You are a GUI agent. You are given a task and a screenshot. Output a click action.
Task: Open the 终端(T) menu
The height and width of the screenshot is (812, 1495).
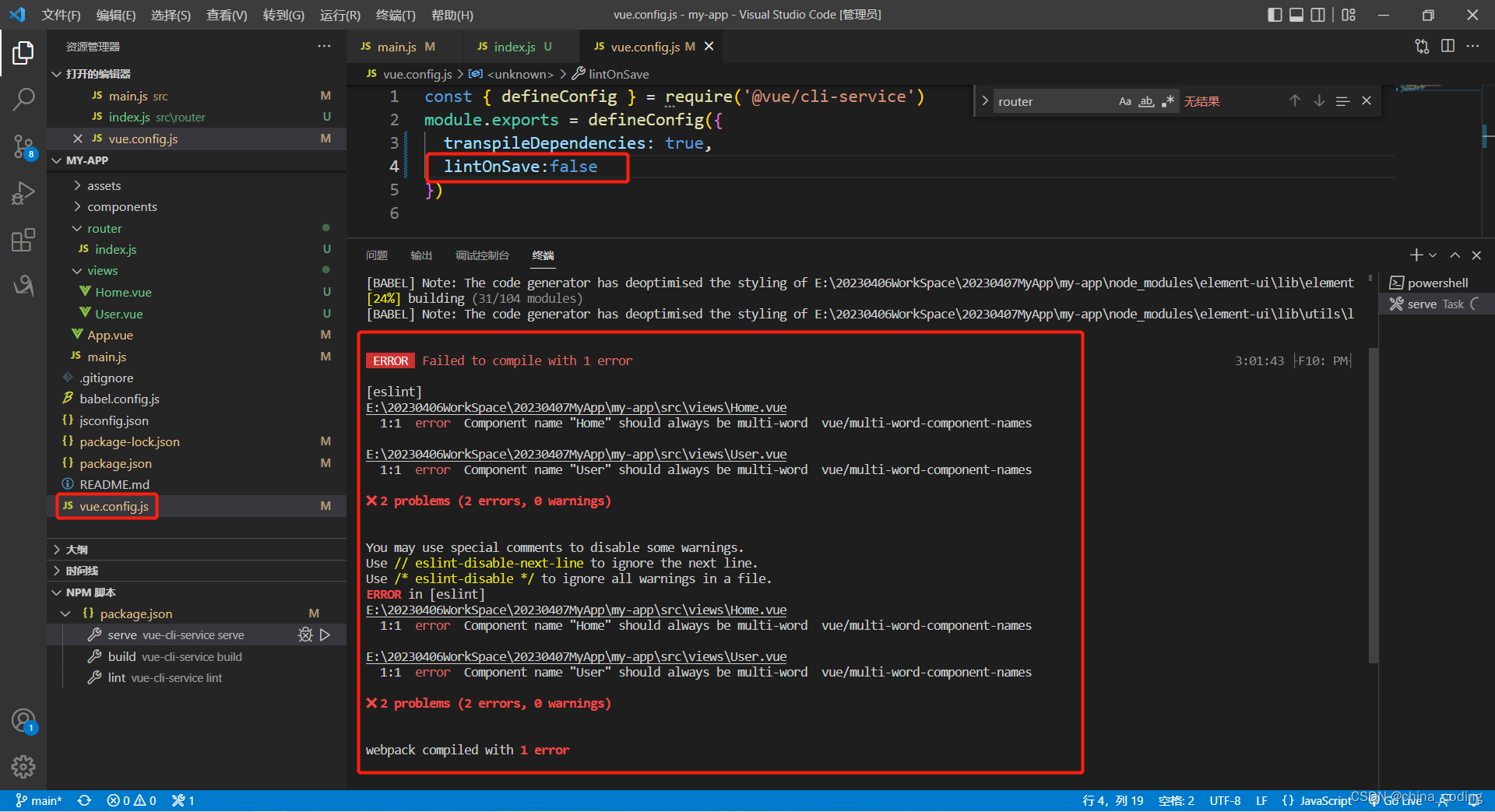coord(396,15)
